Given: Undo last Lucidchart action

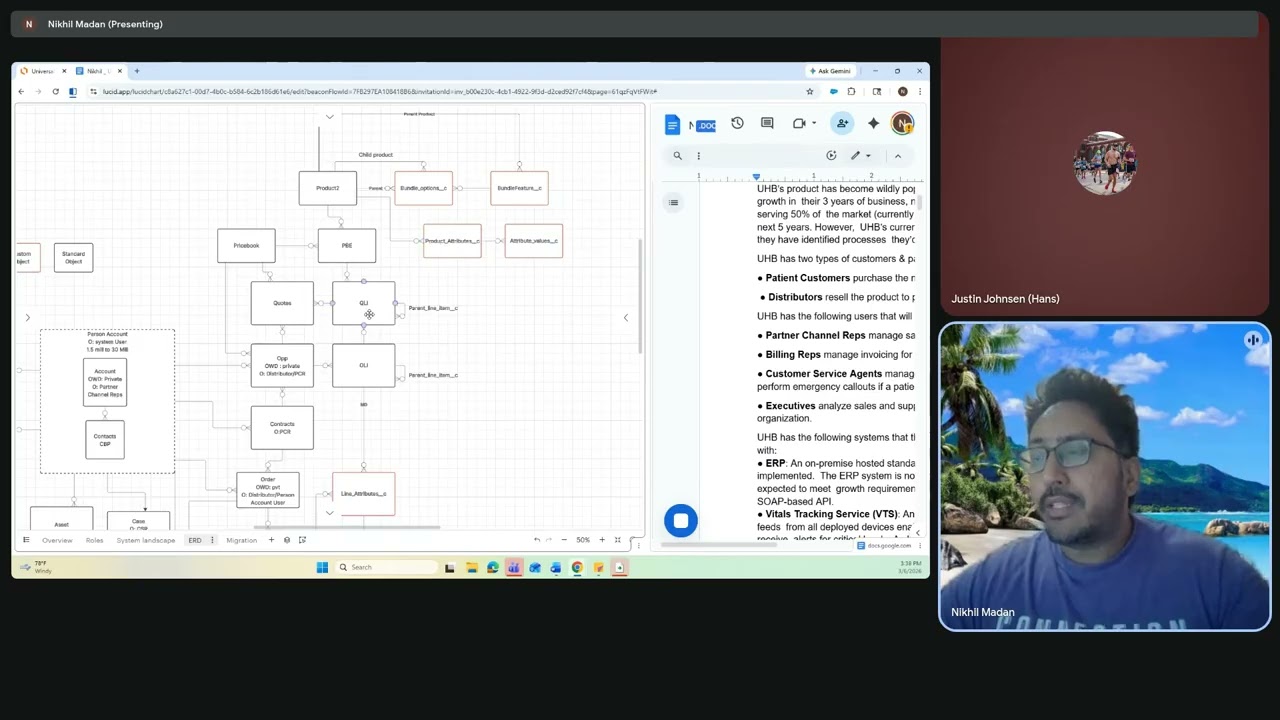Looking at the screenshot, I should click(537, 540).
